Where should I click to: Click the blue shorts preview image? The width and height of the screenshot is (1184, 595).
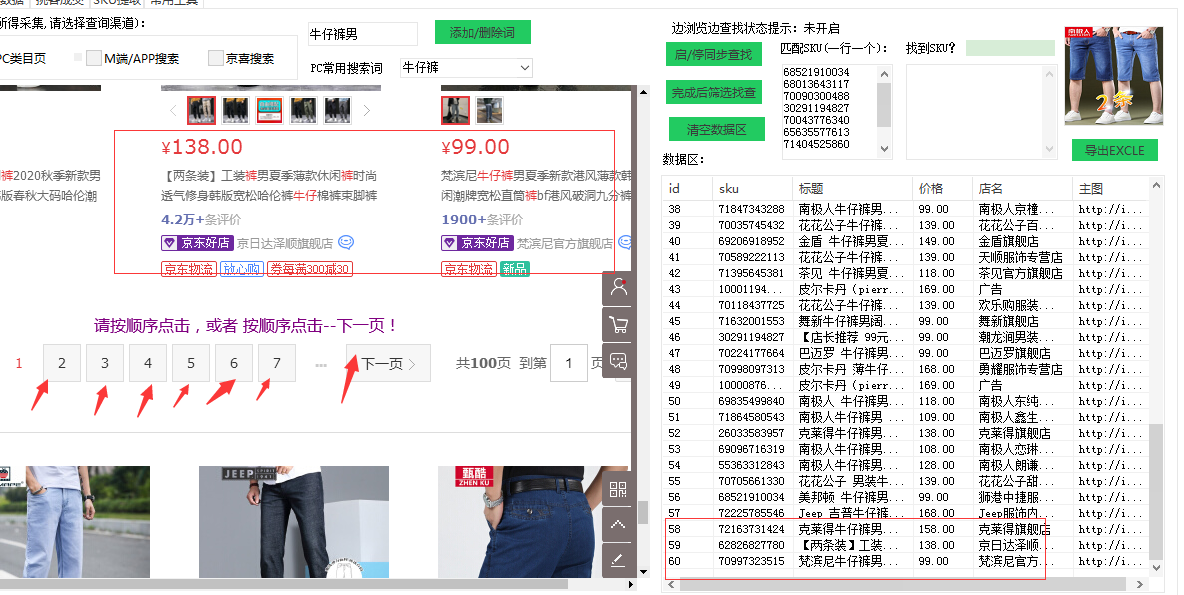1114,76
